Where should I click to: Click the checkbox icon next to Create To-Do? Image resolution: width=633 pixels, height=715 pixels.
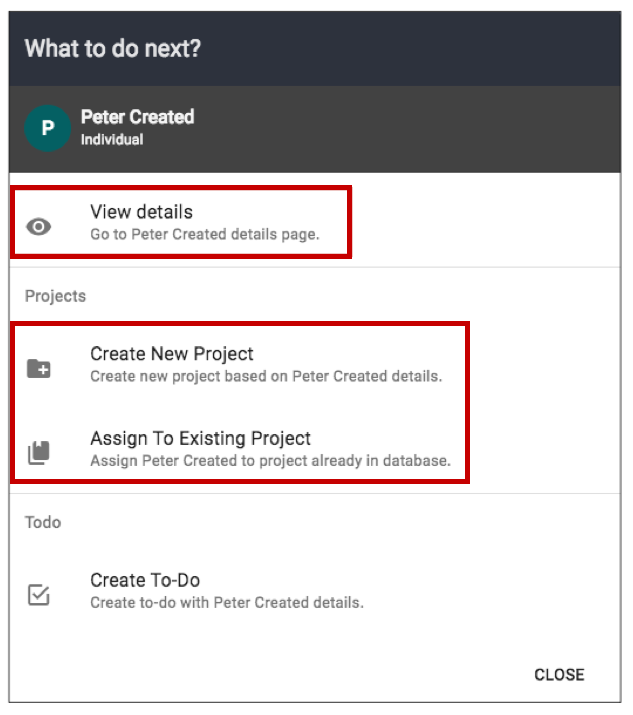pyautogui.click(x=39, y=595)
